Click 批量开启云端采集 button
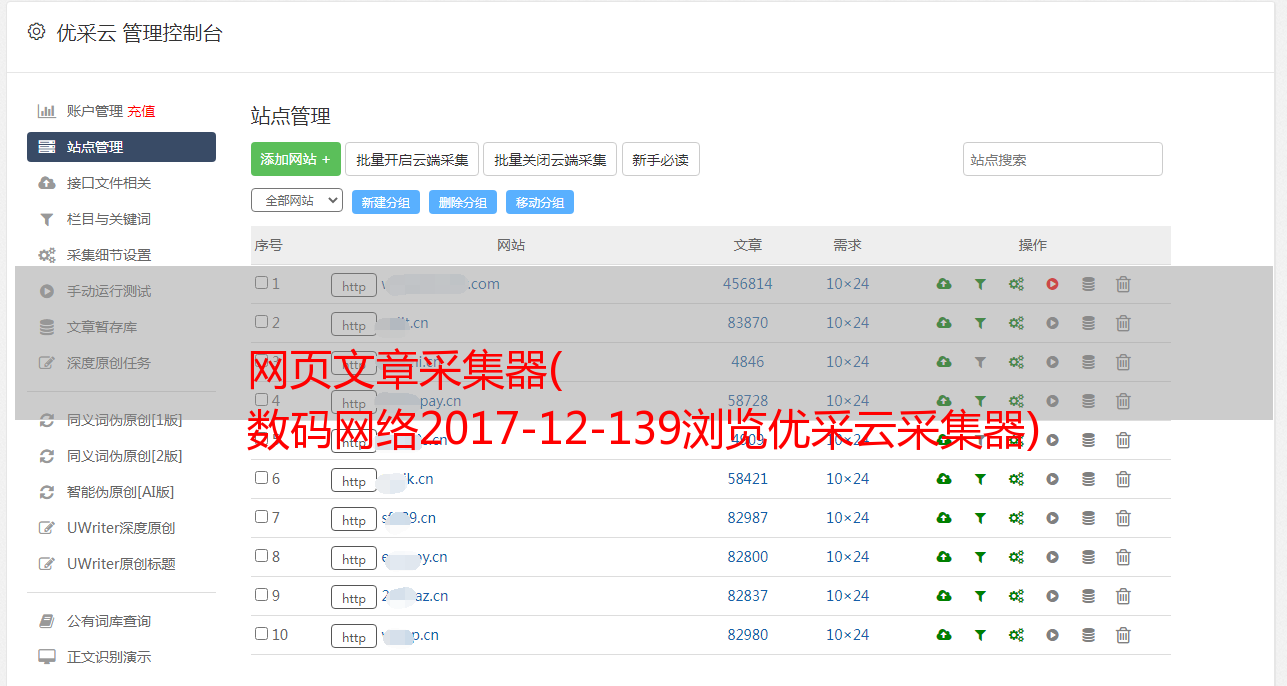This screenshot has width=1287, height=686. 412,159
